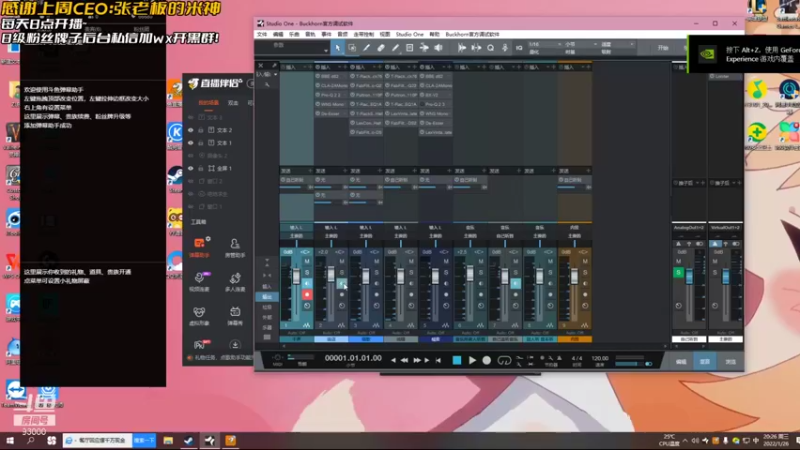The width and height of the screenshot is (800, 450).
Task: Open the insert dropdown arrow on channel 1
Action: coord(305,67)
